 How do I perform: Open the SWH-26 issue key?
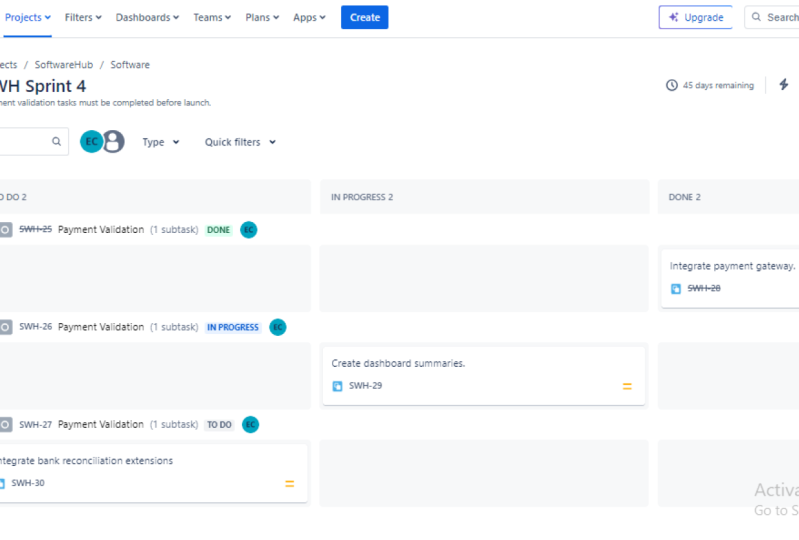coord(35,327)
